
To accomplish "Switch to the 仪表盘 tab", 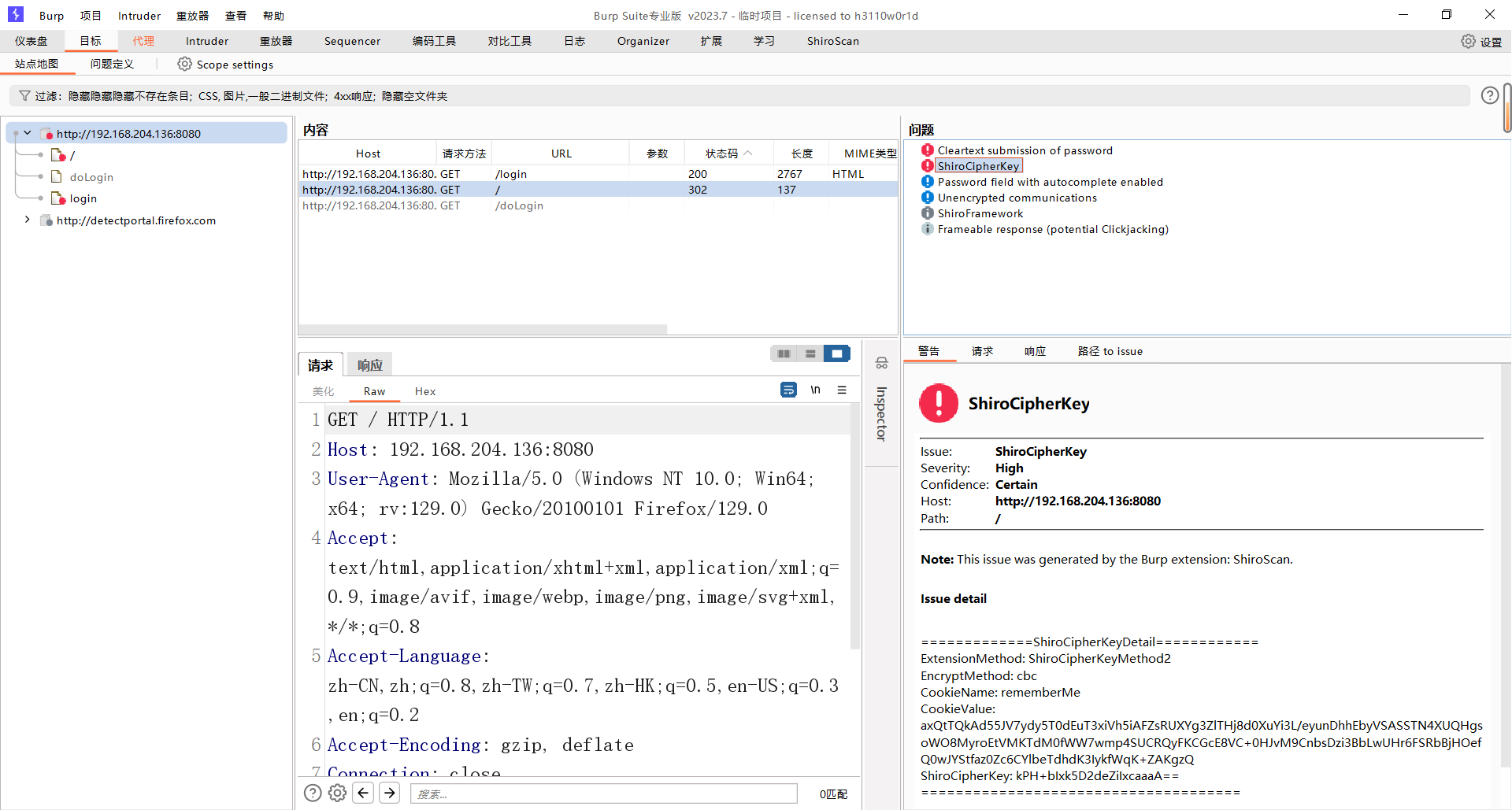I will coord(31,41).
